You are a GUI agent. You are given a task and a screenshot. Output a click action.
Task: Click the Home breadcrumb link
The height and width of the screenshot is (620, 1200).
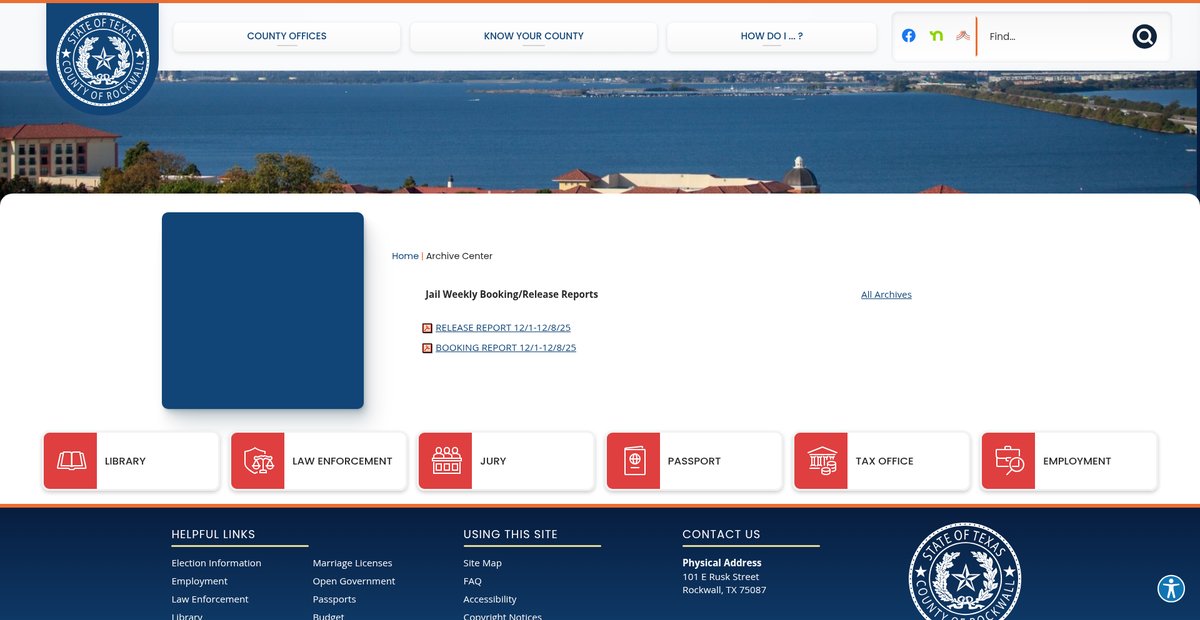pos(405,256)
